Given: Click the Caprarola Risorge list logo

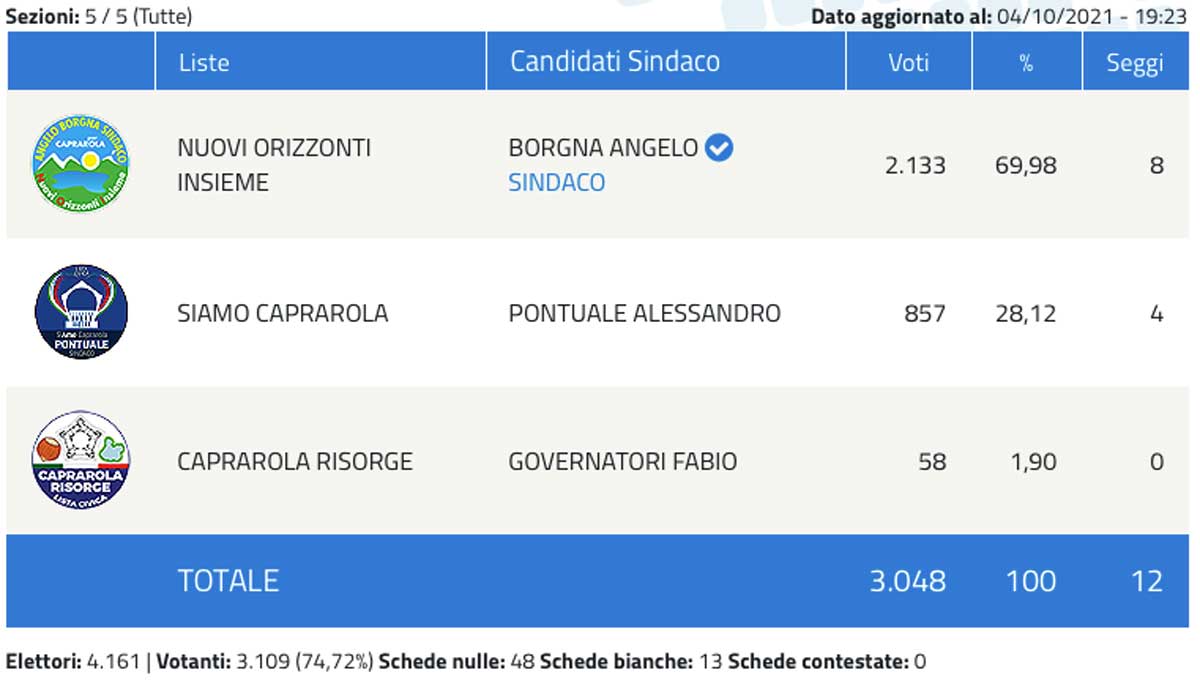Looking at the screenshot, I should 81,460.
